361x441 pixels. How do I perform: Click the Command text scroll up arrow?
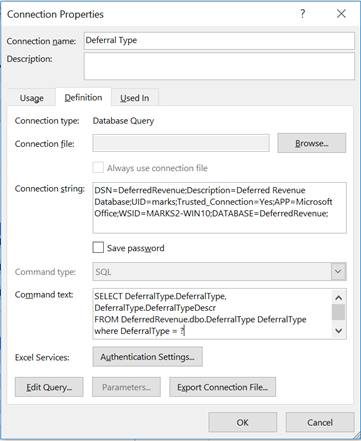[x=338, y=298]
